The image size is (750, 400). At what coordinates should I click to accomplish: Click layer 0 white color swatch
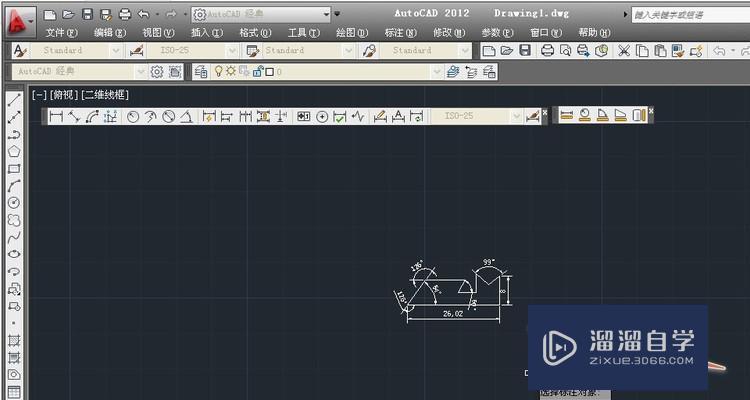point(269,72)
